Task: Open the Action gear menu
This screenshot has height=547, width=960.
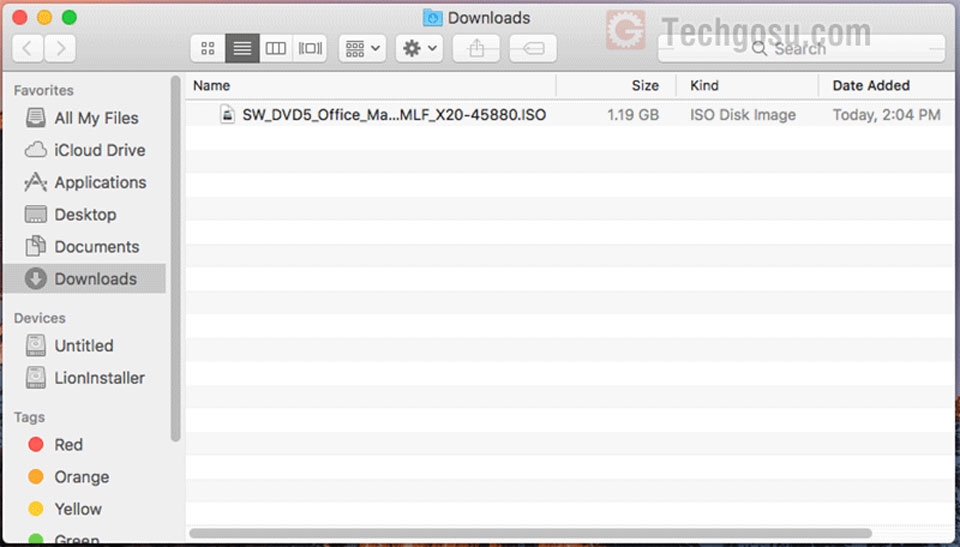Action: (x=419, y=48)
